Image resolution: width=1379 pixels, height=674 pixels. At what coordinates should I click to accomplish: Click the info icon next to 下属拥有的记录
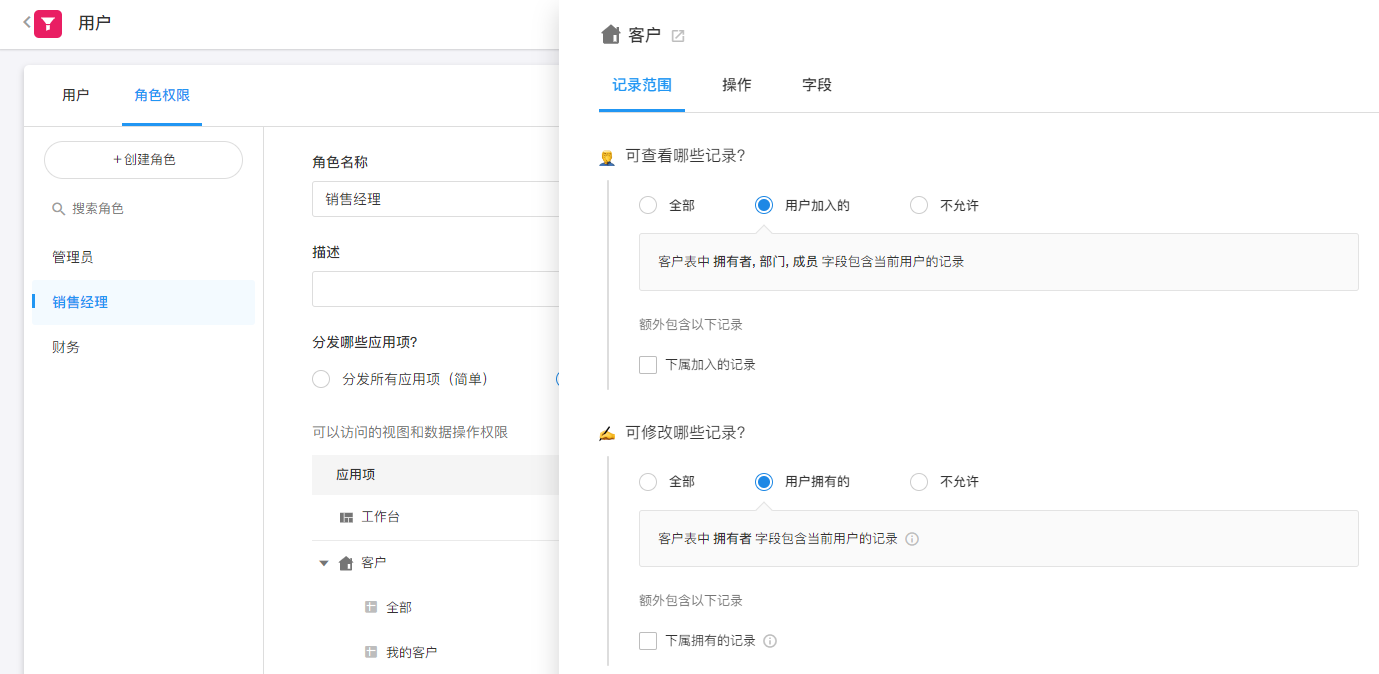tap(770, 641)
